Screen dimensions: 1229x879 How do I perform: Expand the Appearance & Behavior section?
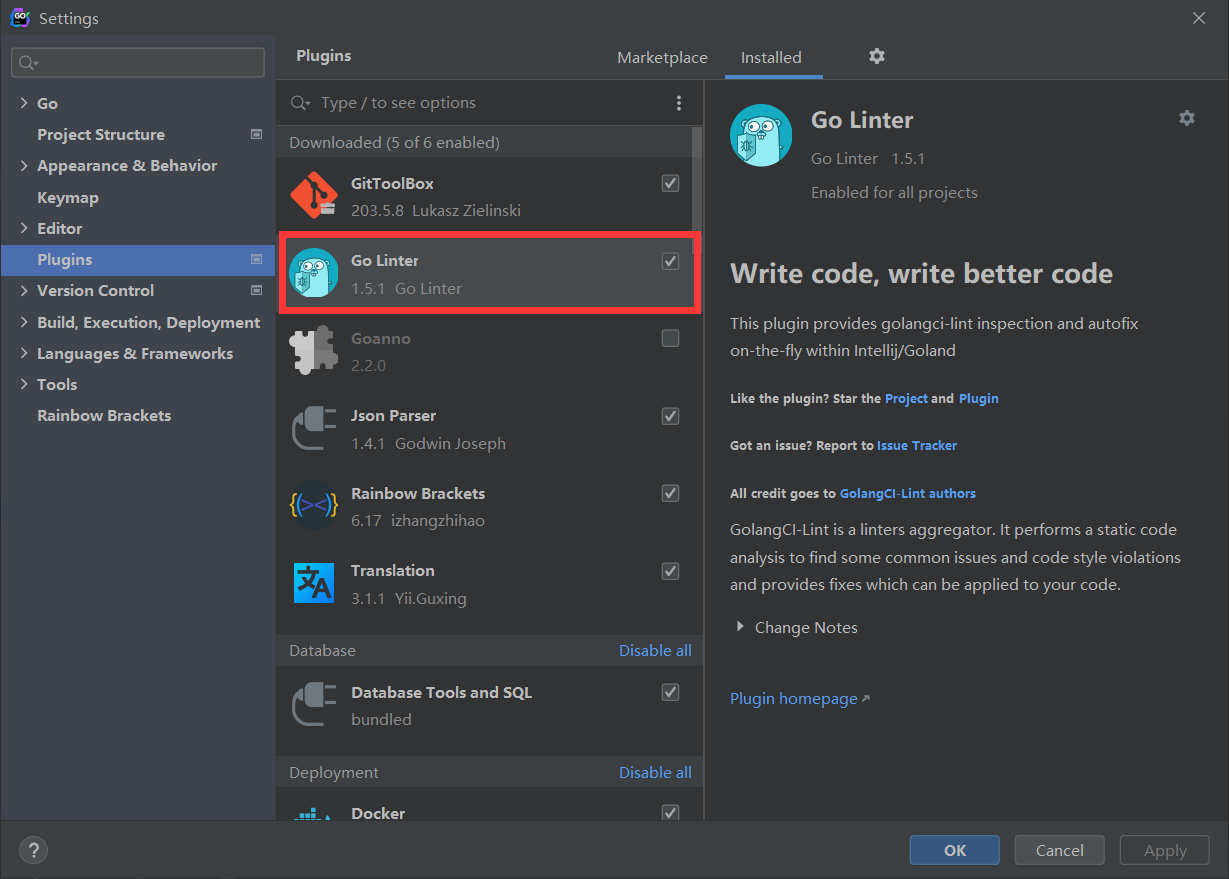click(24, 165)
